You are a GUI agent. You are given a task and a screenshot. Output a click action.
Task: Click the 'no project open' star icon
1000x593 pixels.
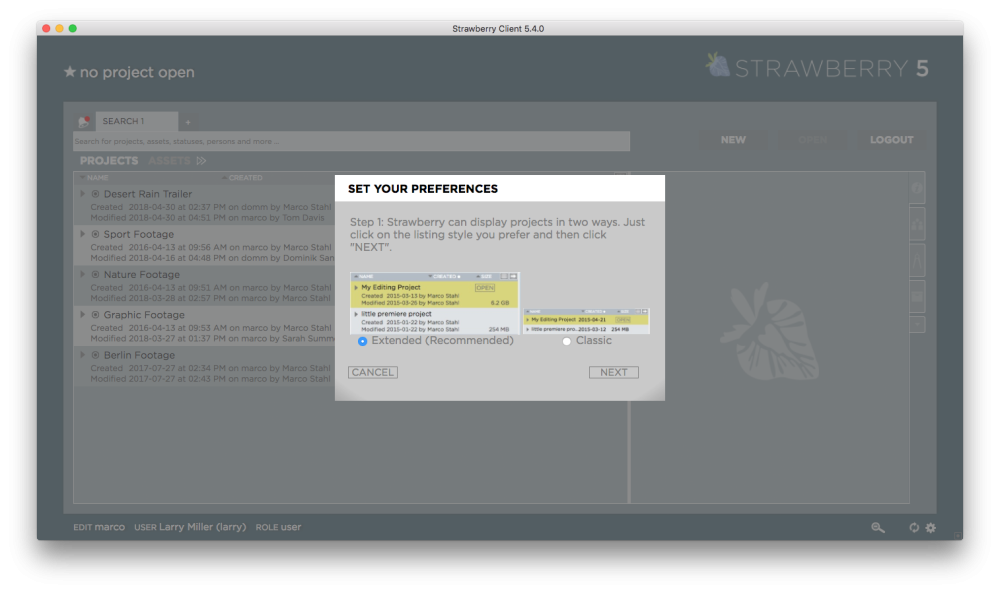tap(70, 71)
